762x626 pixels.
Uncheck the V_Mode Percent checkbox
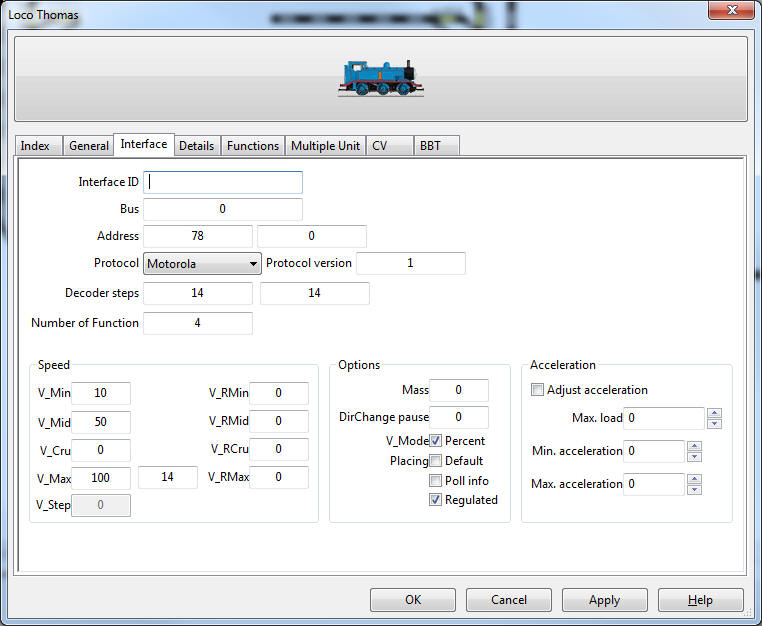(435, 441)
